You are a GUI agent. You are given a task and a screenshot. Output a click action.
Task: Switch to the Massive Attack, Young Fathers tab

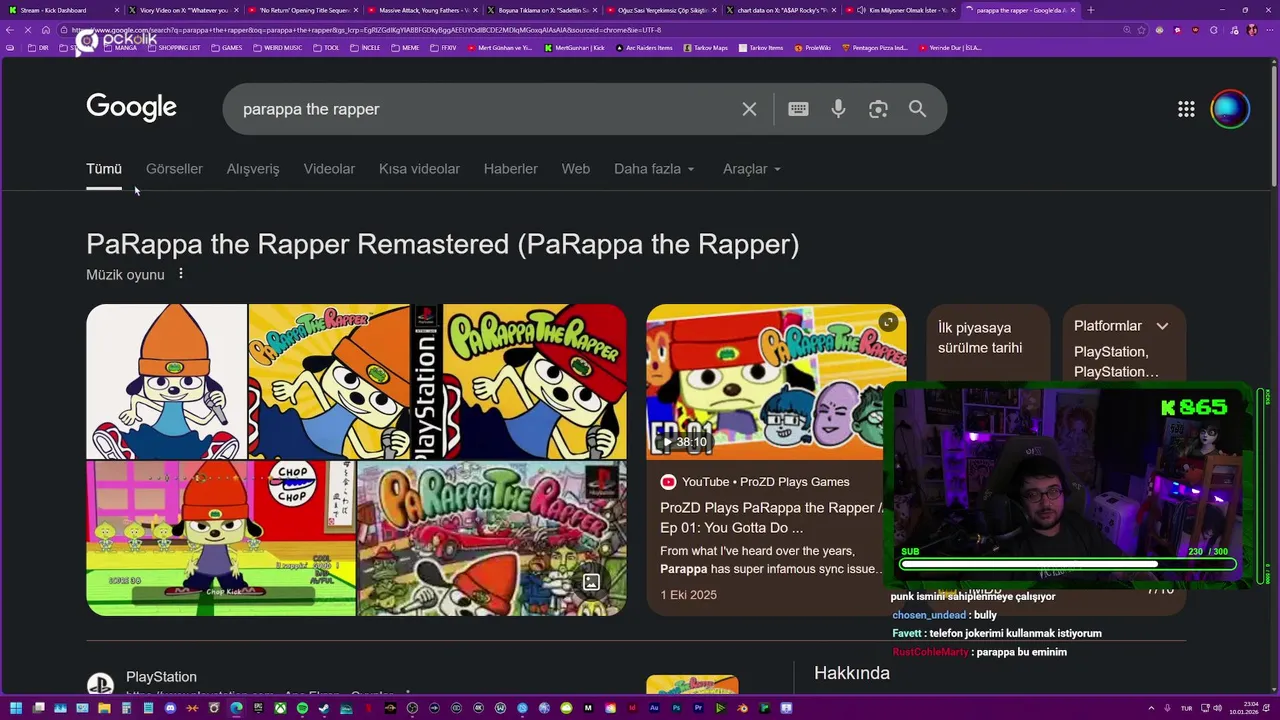[x=423, y=10]
